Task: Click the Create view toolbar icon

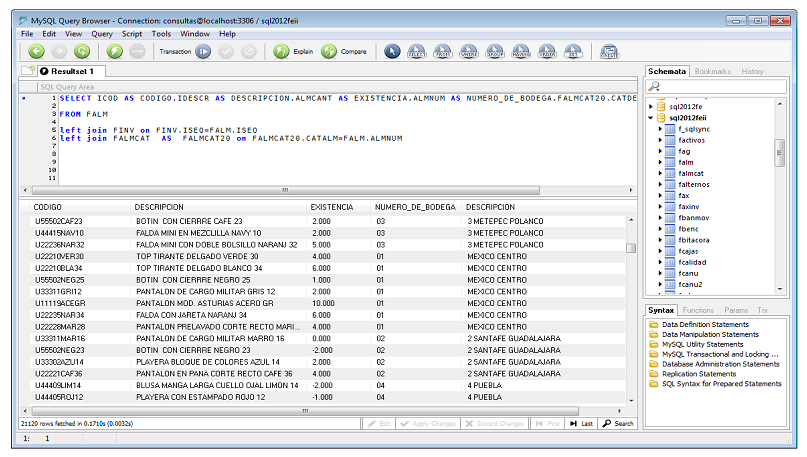Action: (x=609, y=51)
